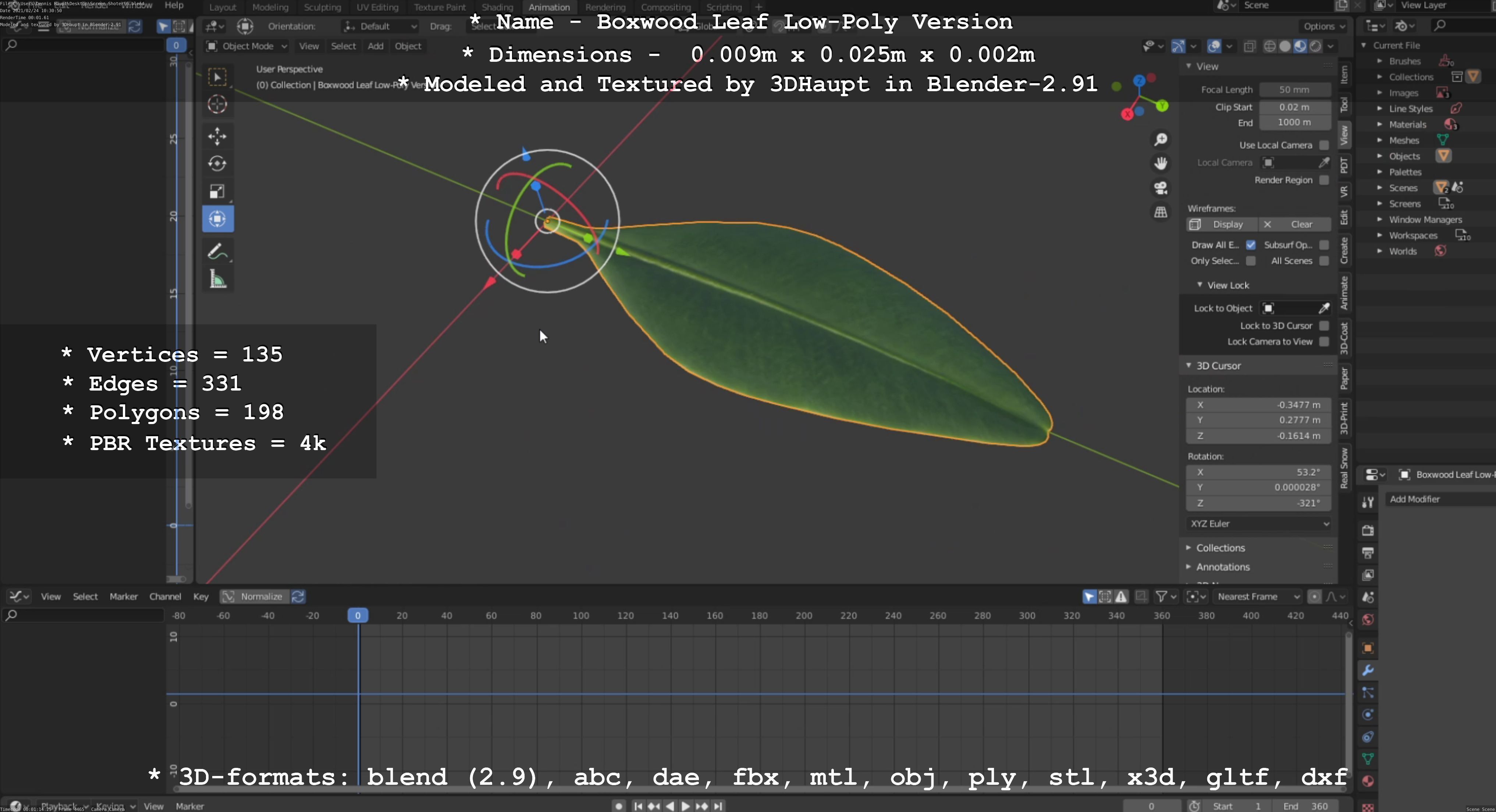Click the X axis ball on the navigation gizmo
This screenshot has height=812, width=1496.
click(1127, 114)
